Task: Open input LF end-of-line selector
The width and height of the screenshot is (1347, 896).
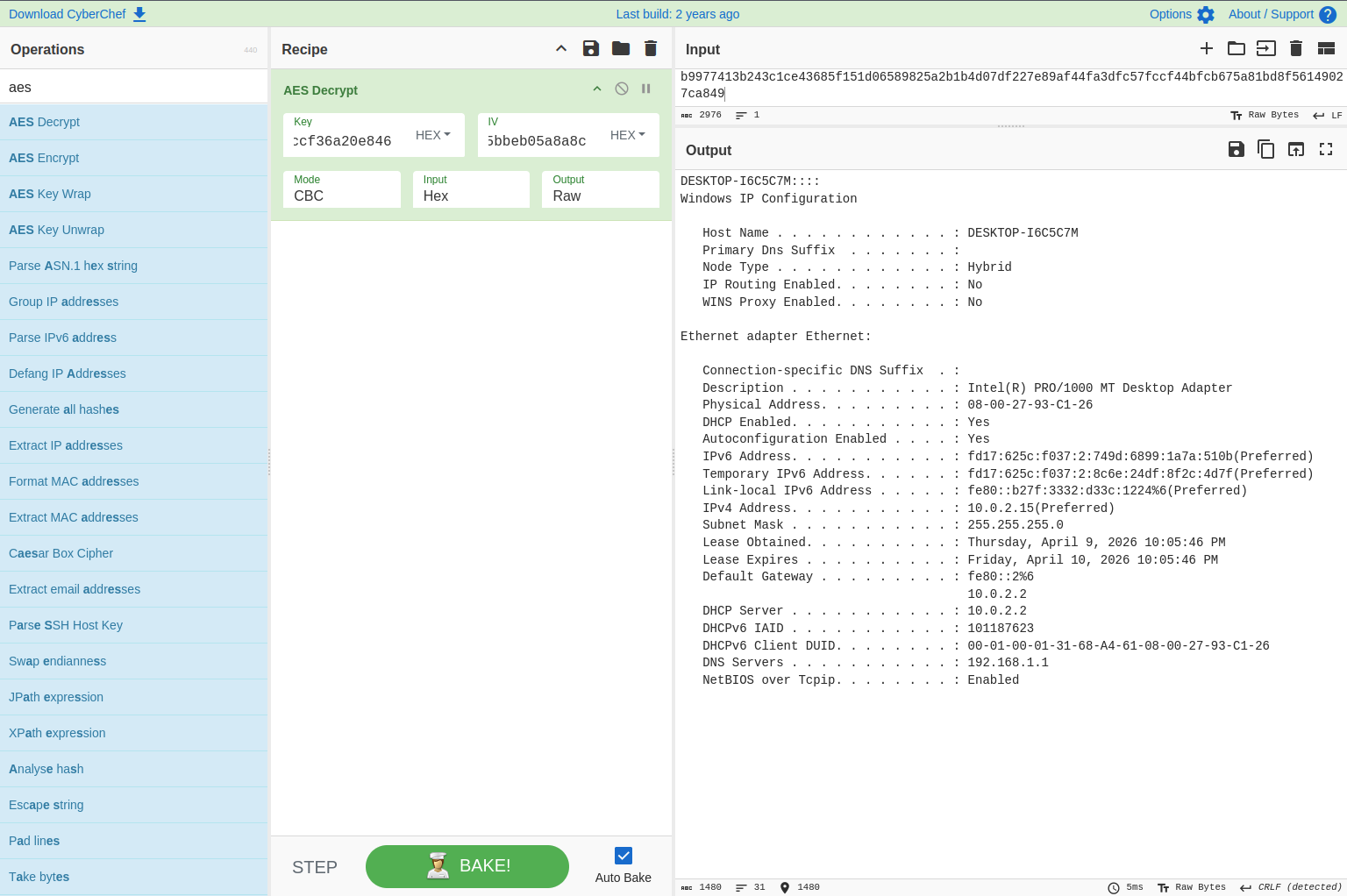Action: 1328,115
